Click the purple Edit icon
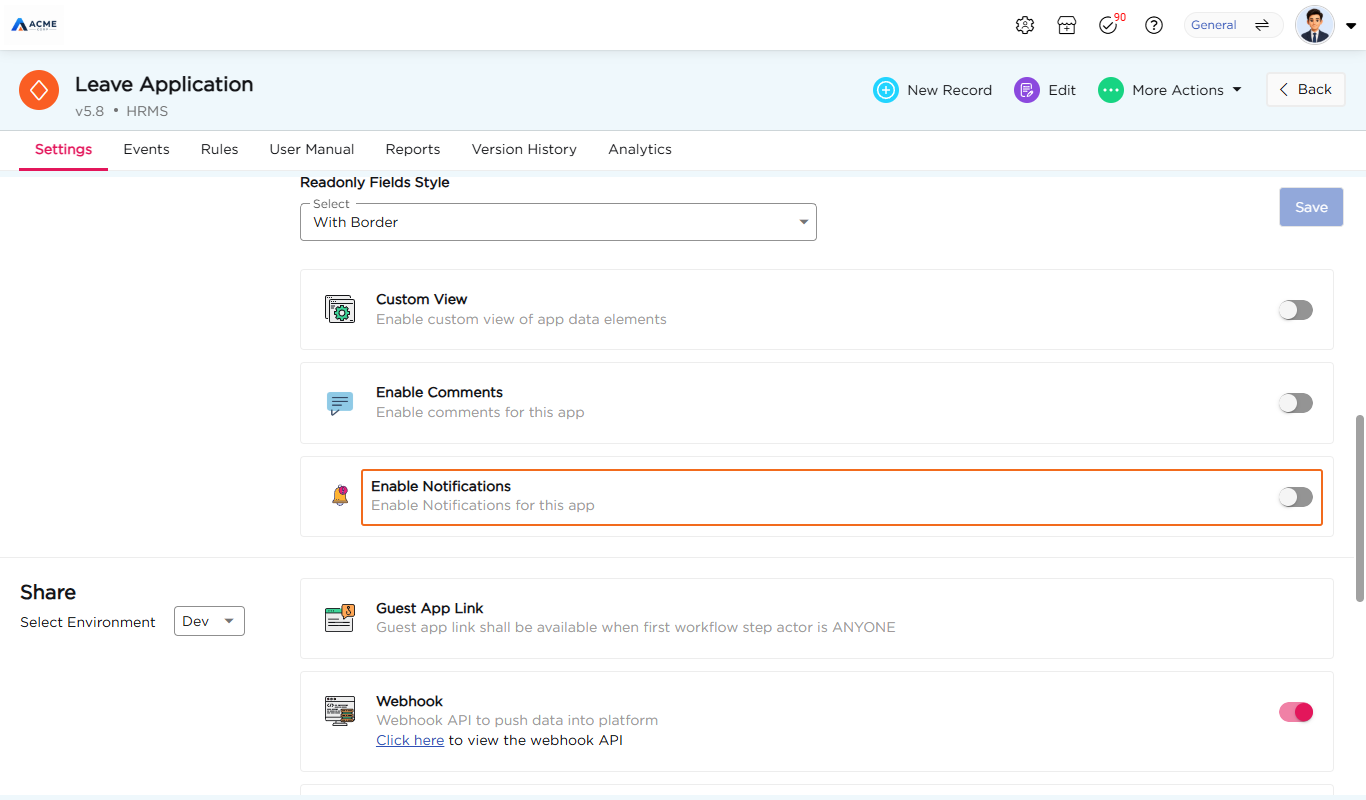Screen dimensions: 1366x800 click(1027, 90)
